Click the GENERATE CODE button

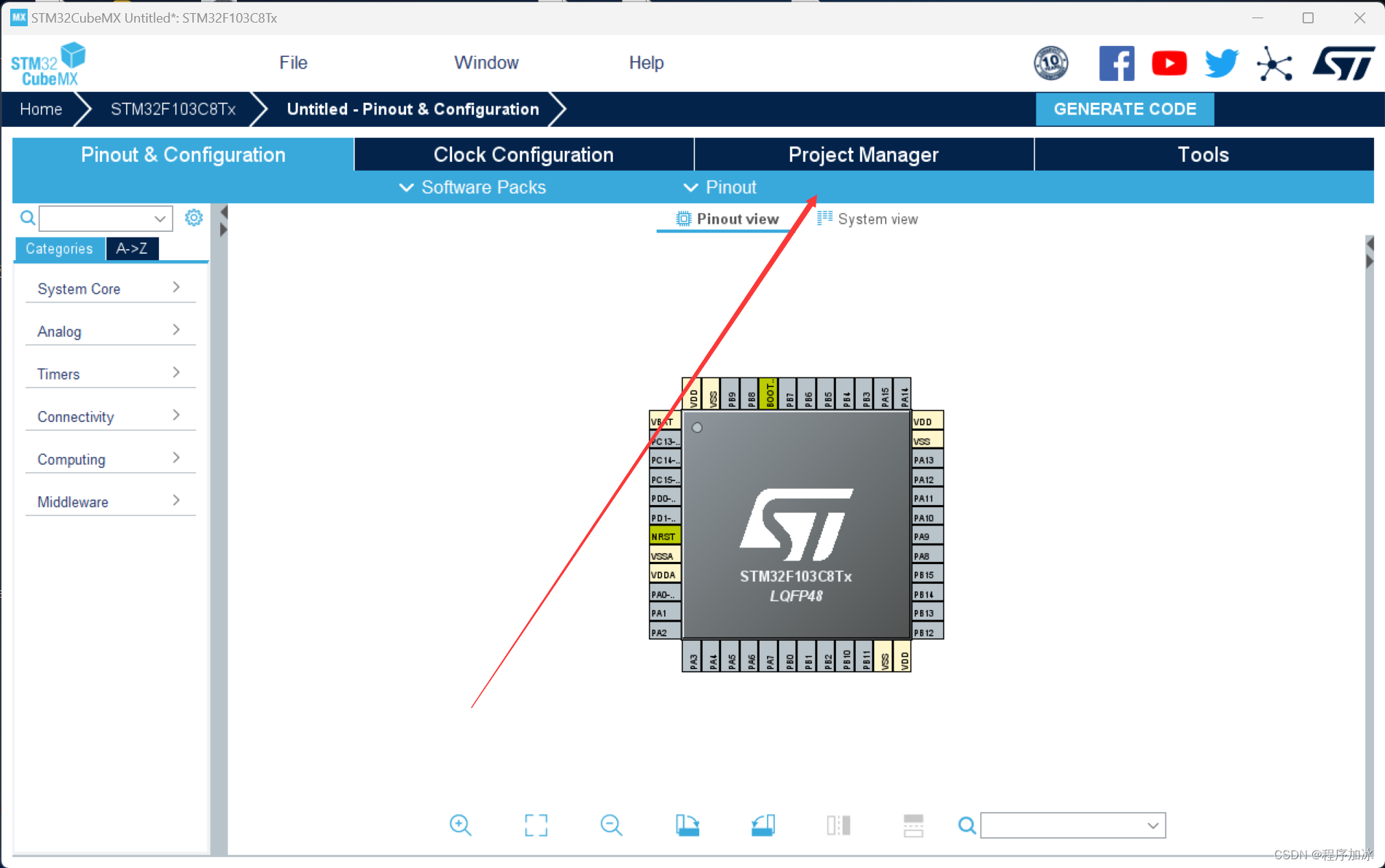(x=1125, y=109)
